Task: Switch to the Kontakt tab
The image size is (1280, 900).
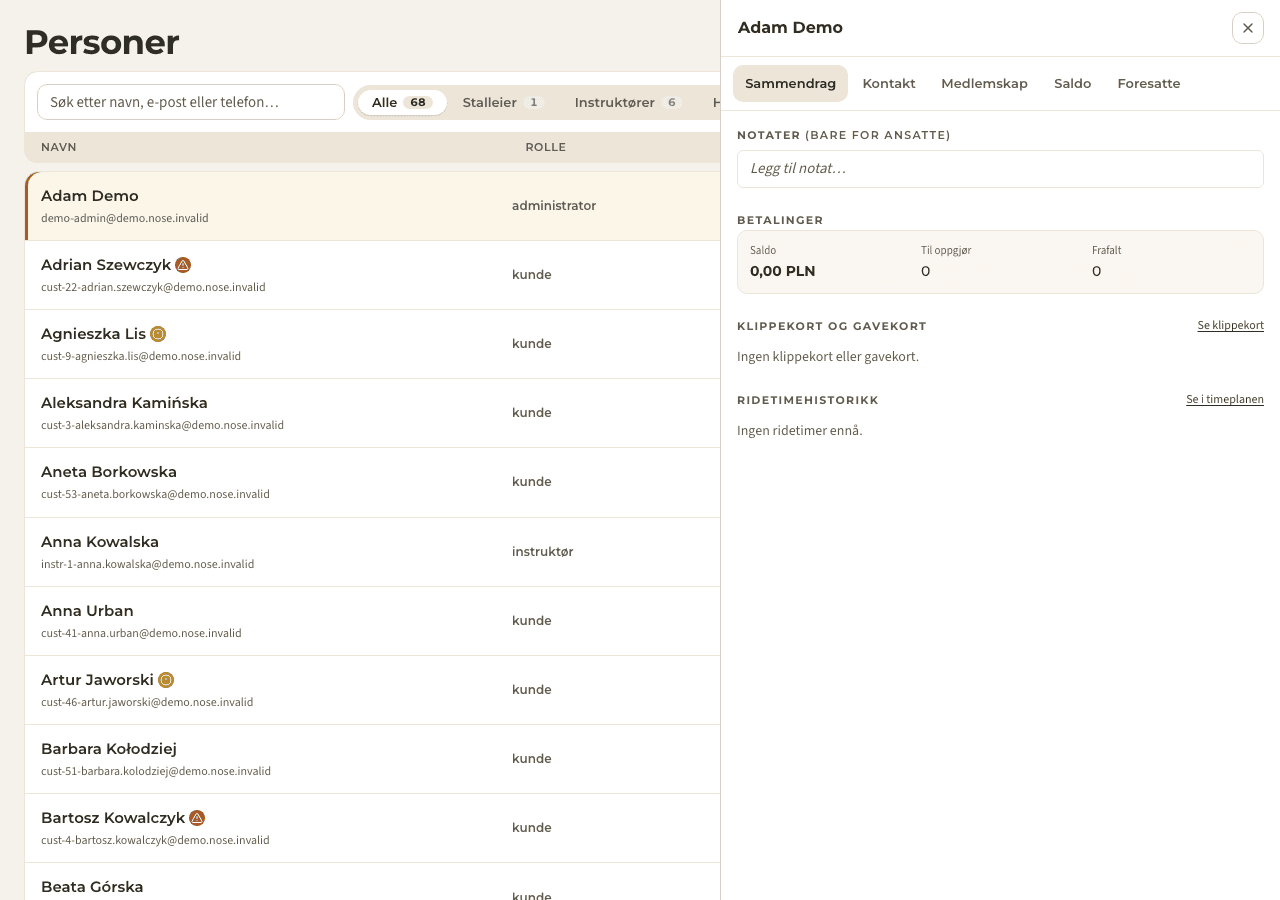Action: [889, 83]
